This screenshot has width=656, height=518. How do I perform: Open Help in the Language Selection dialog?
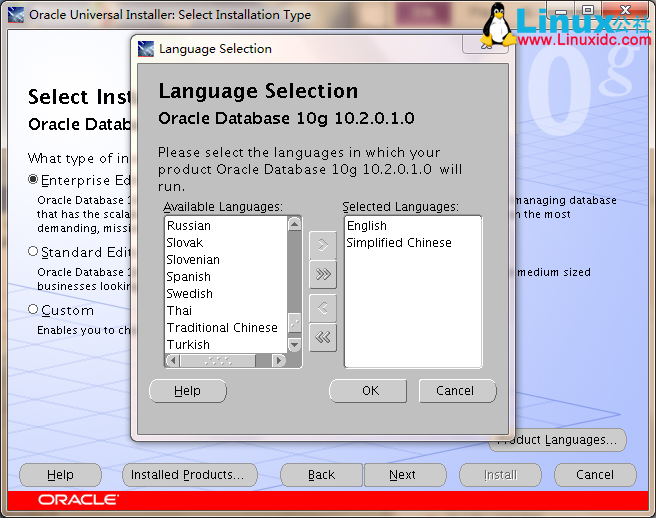tap(188, 391)
